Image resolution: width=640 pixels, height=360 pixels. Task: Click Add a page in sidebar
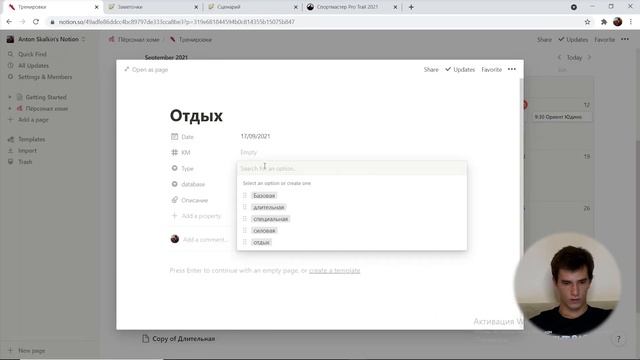tap(33, 120)
